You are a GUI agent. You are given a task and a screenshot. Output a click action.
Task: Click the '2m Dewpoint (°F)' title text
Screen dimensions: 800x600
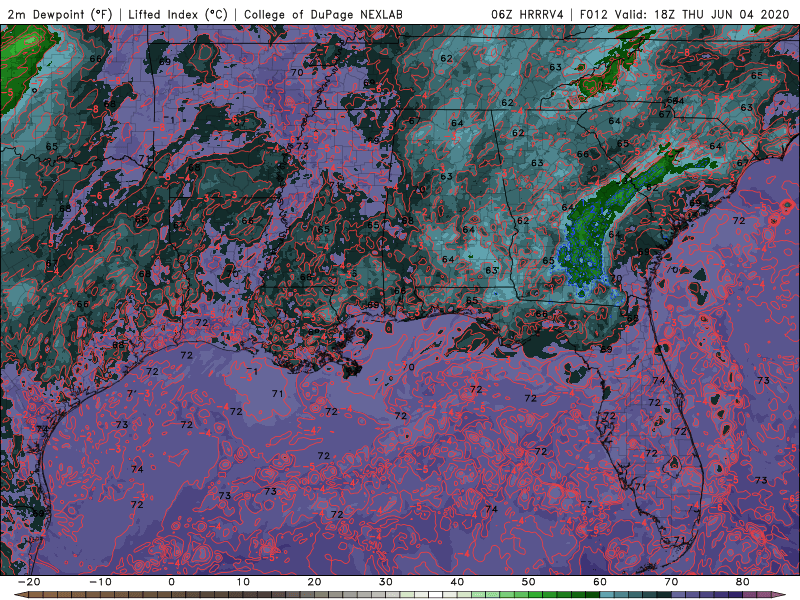(60, 14)
